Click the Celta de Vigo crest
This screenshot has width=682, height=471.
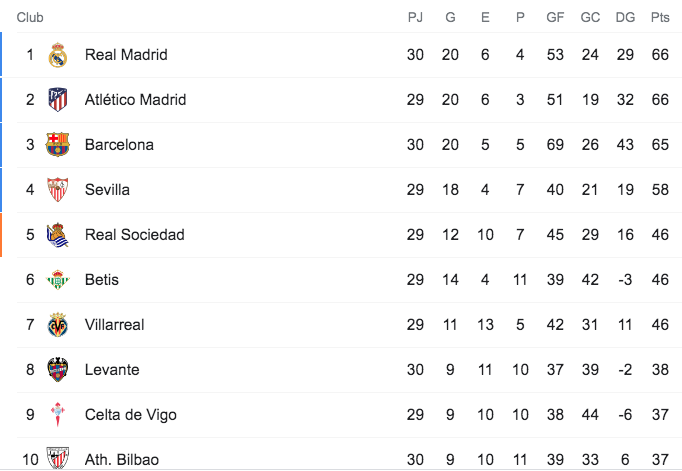[58, 415]
